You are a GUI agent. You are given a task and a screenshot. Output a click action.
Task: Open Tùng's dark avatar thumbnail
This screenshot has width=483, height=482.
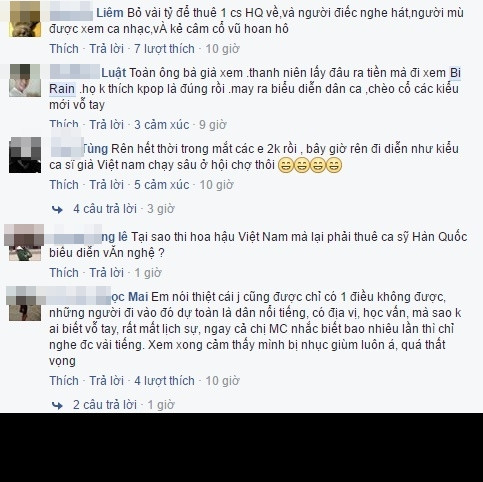coord(25,155)
